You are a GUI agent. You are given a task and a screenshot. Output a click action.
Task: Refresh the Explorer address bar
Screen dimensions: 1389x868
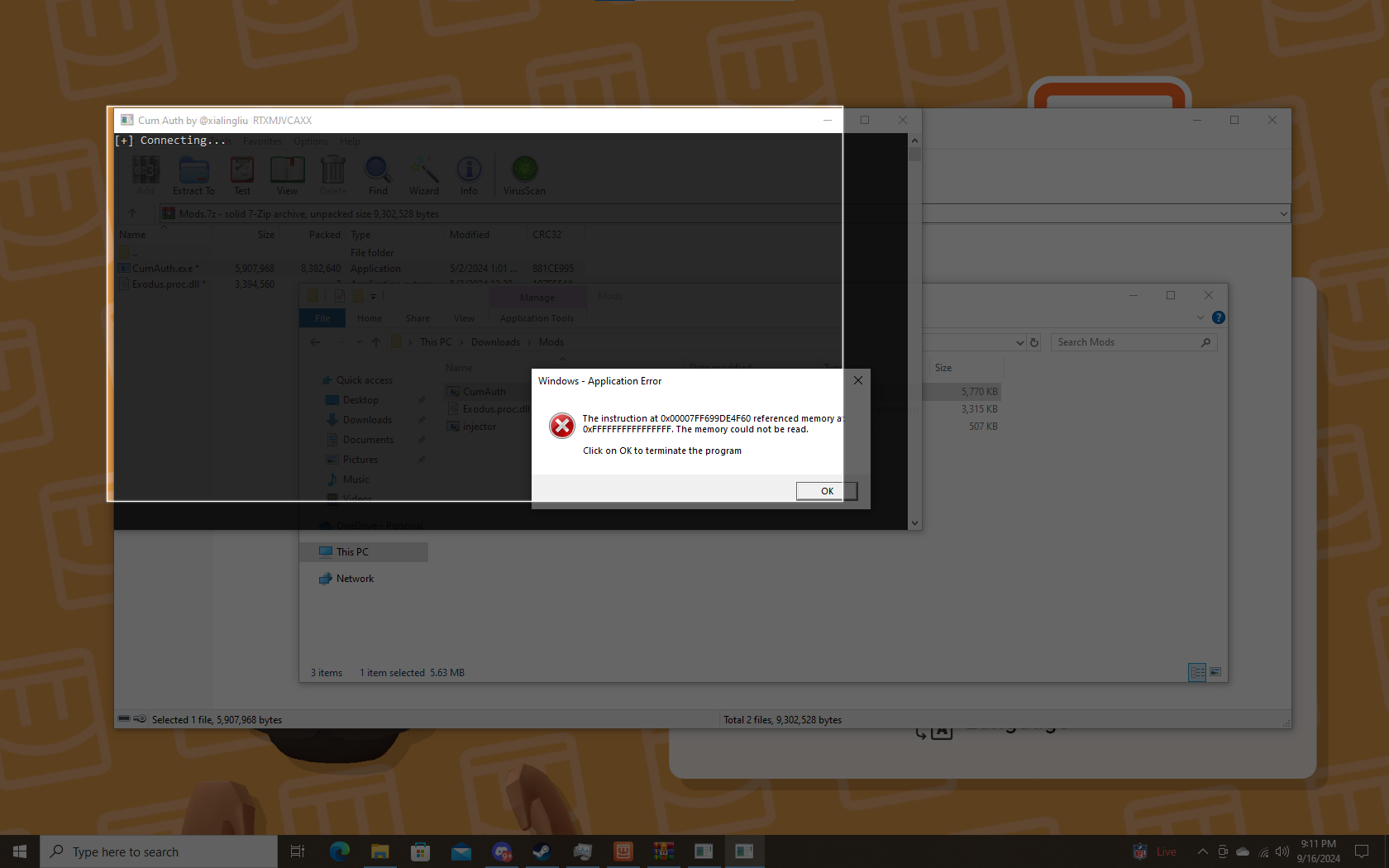coord(1033,342)
